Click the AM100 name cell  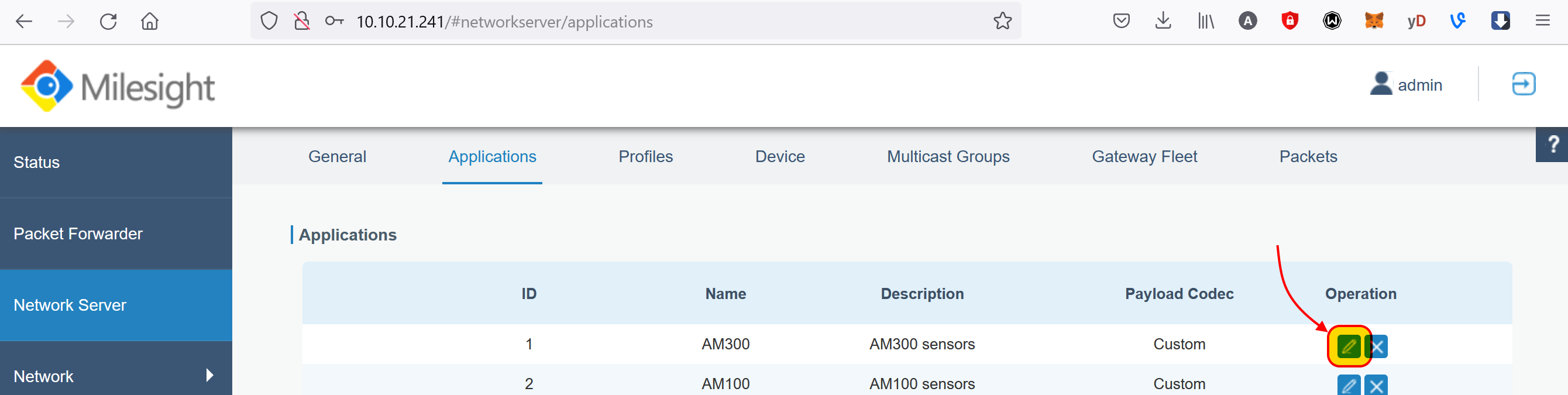point(725,384)
